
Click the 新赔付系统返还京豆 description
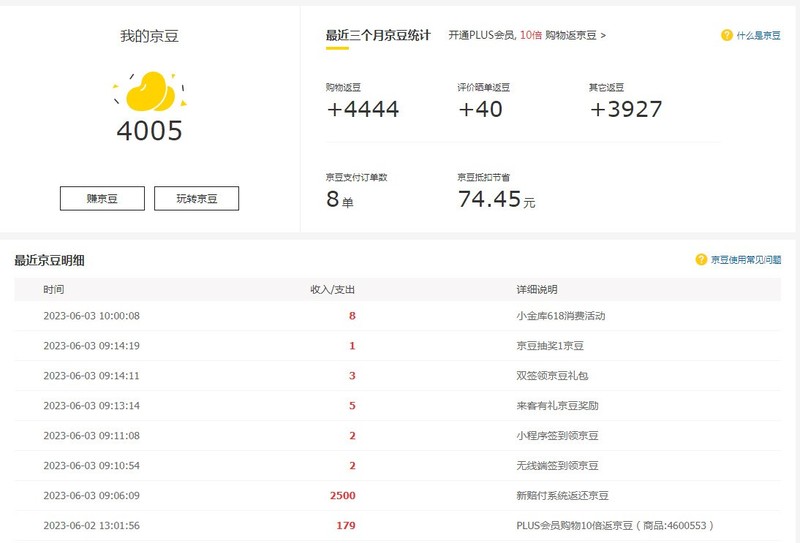point(562,496)
